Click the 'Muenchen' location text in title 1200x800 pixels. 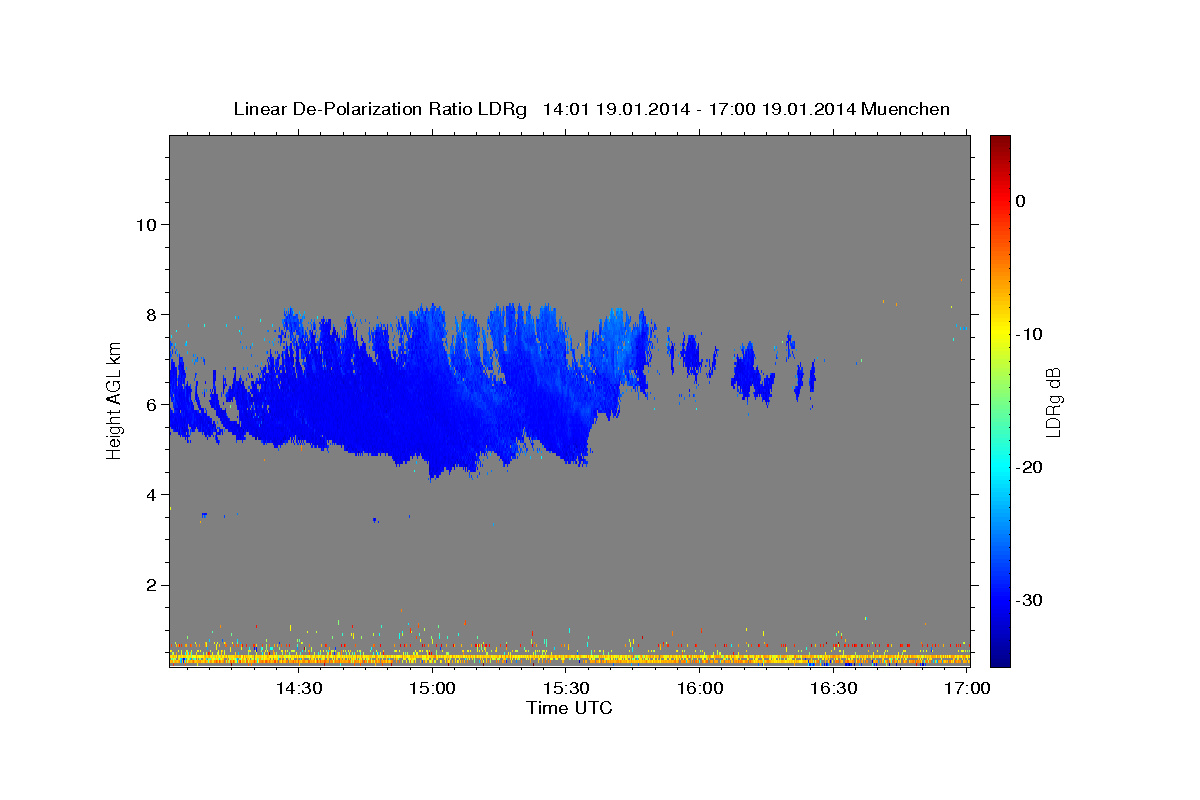(x=906, y=109)
